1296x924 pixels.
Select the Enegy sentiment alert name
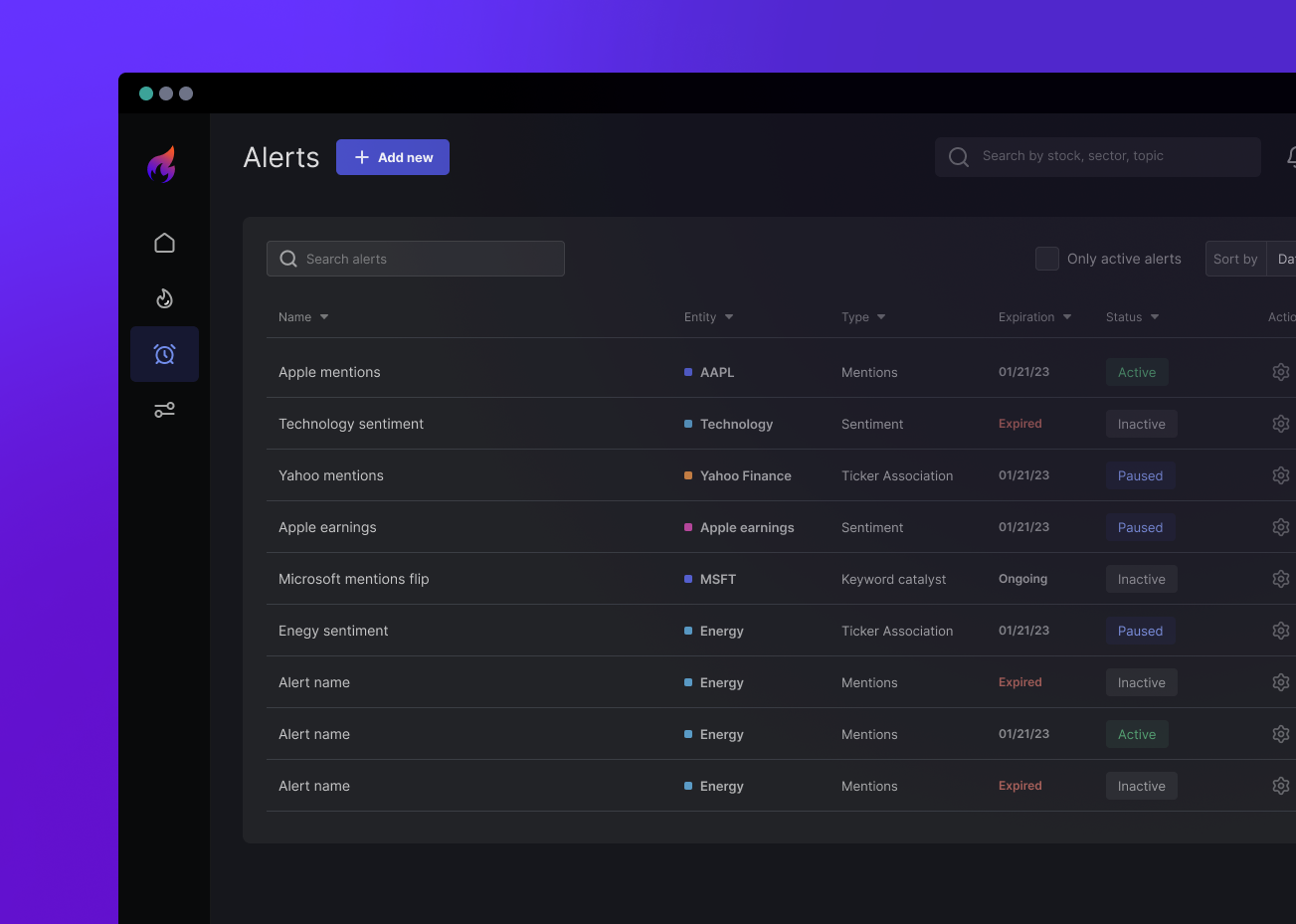point(333,631)
